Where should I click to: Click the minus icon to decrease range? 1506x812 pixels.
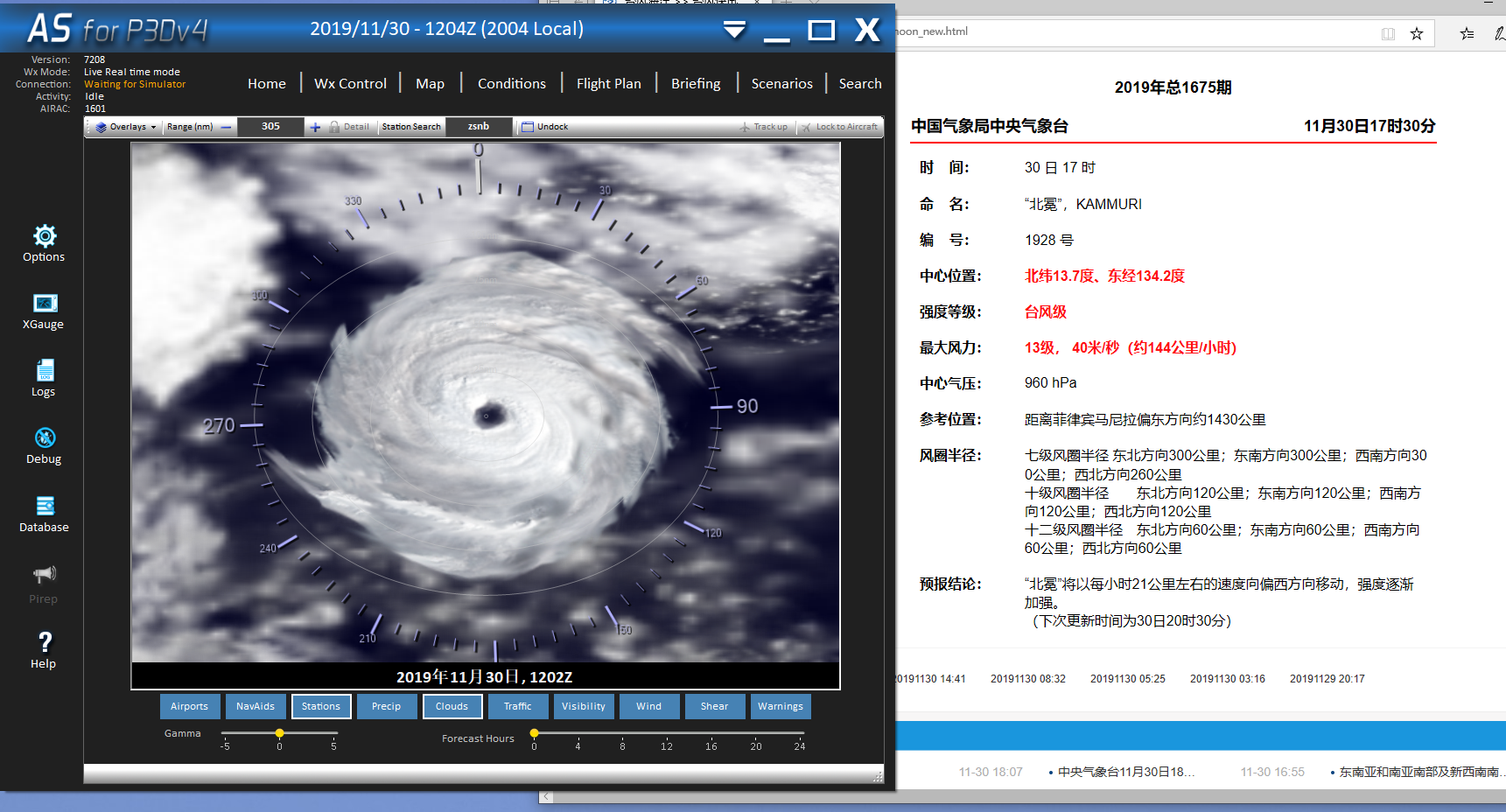pyautogui.click(x=226, y=127)
